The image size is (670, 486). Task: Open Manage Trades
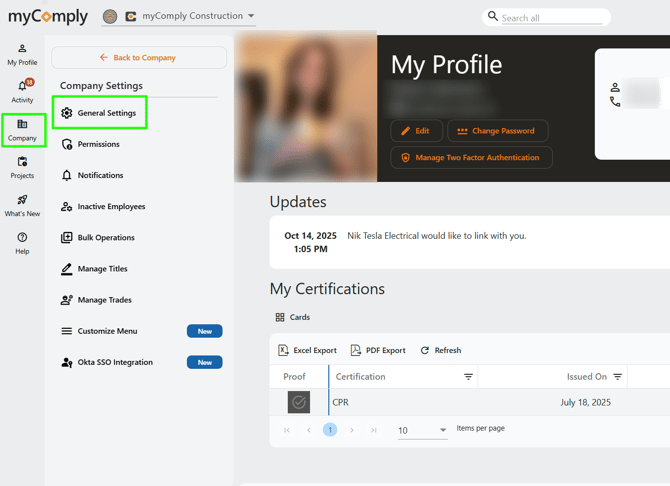pyautogui.click(x=104, y=300)
